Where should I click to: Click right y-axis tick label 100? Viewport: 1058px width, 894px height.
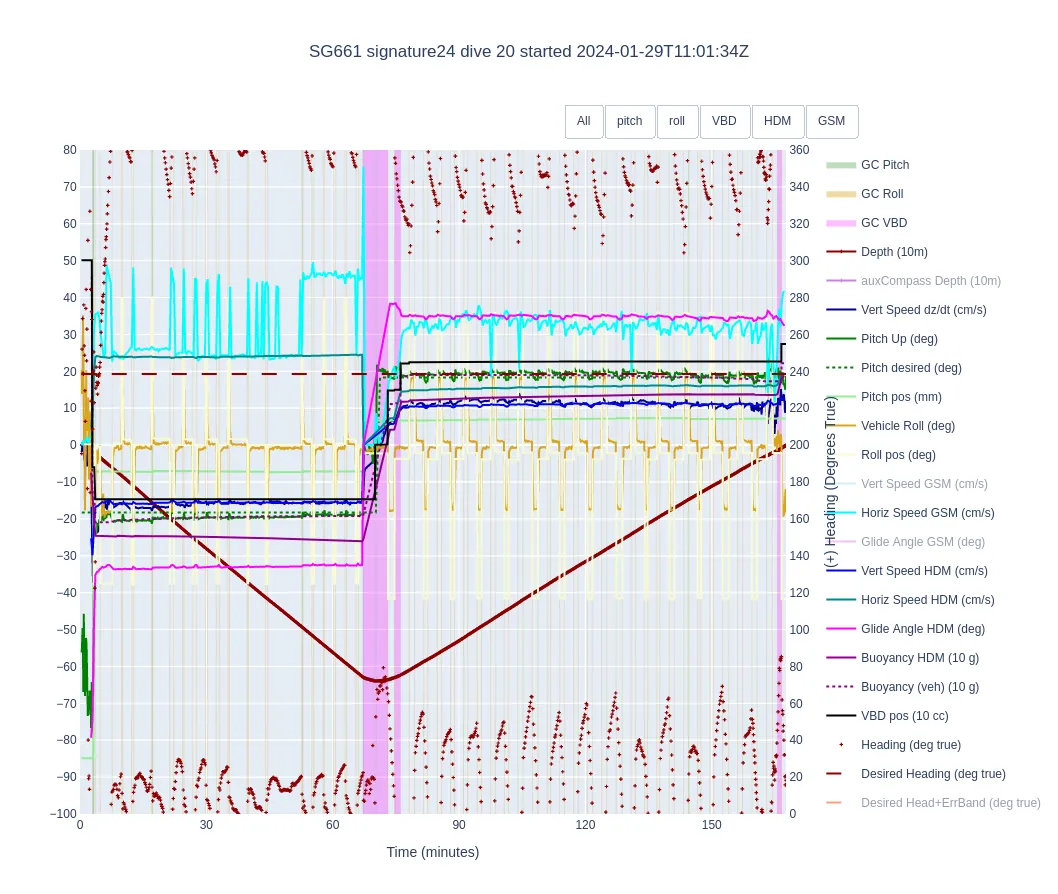(800, 630)
